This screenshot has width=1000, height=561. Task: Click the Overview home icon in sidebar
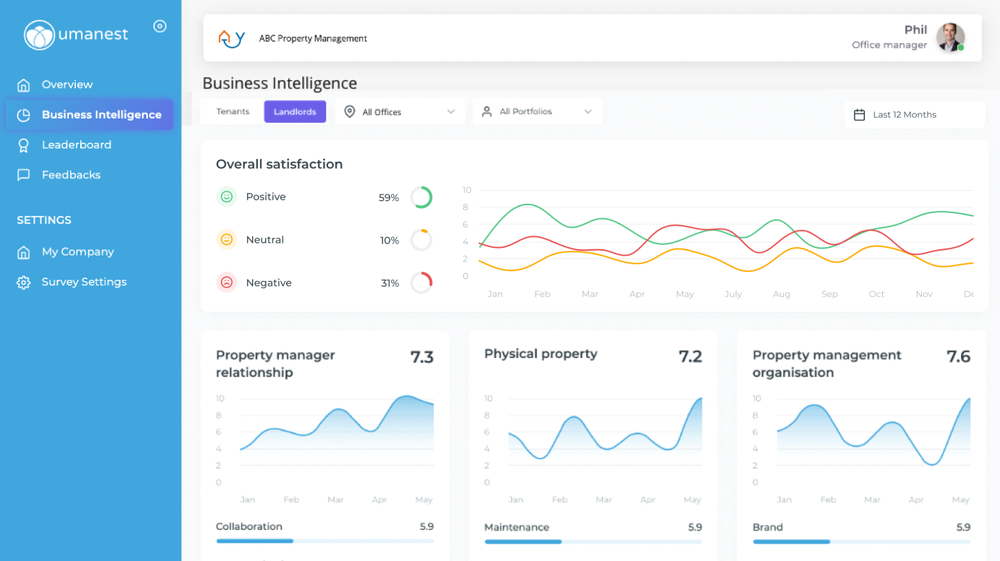[24, 85]
